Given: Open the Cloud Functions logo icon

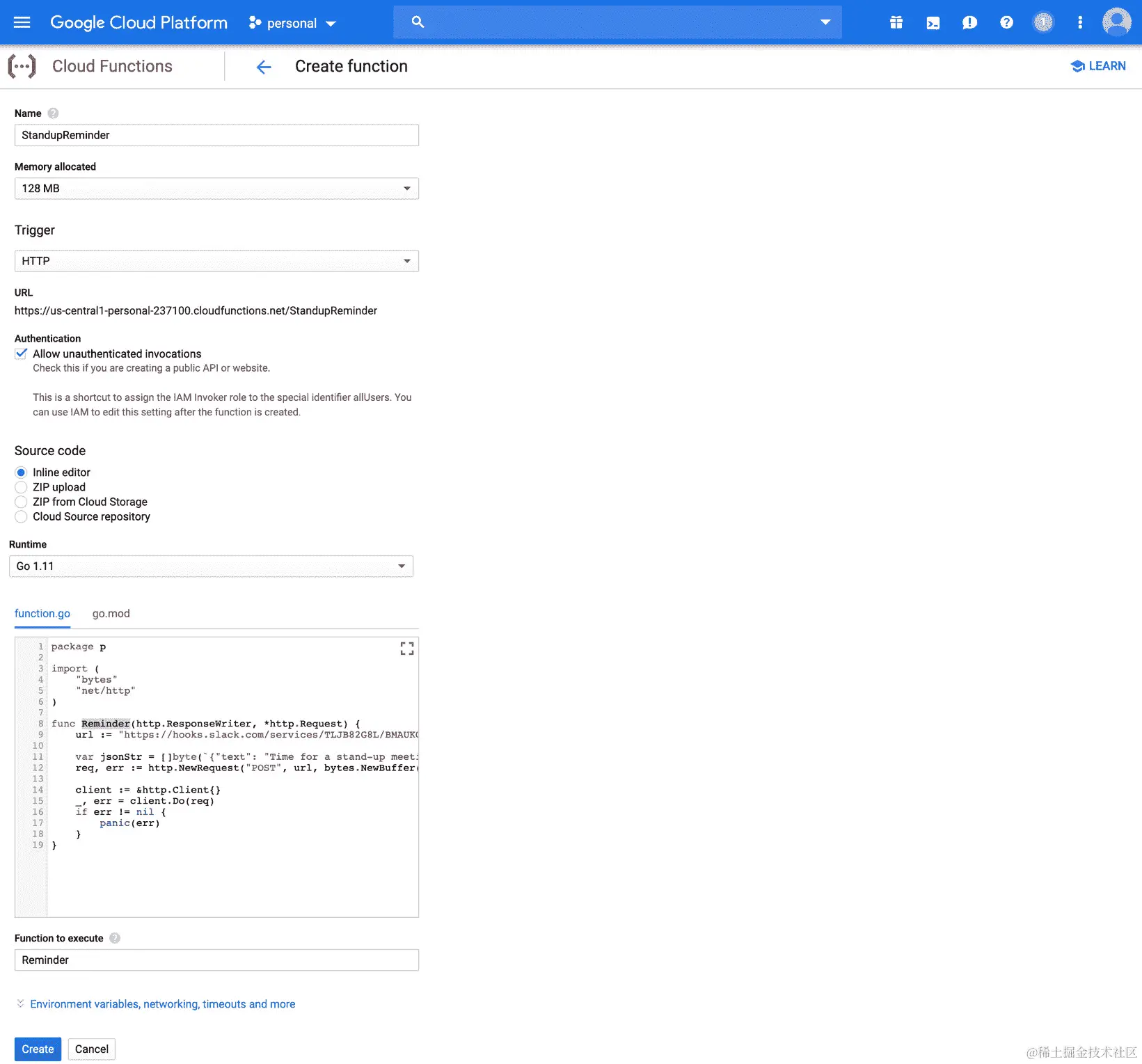Looking at the screenshot, I should click(x=23, y=65).
